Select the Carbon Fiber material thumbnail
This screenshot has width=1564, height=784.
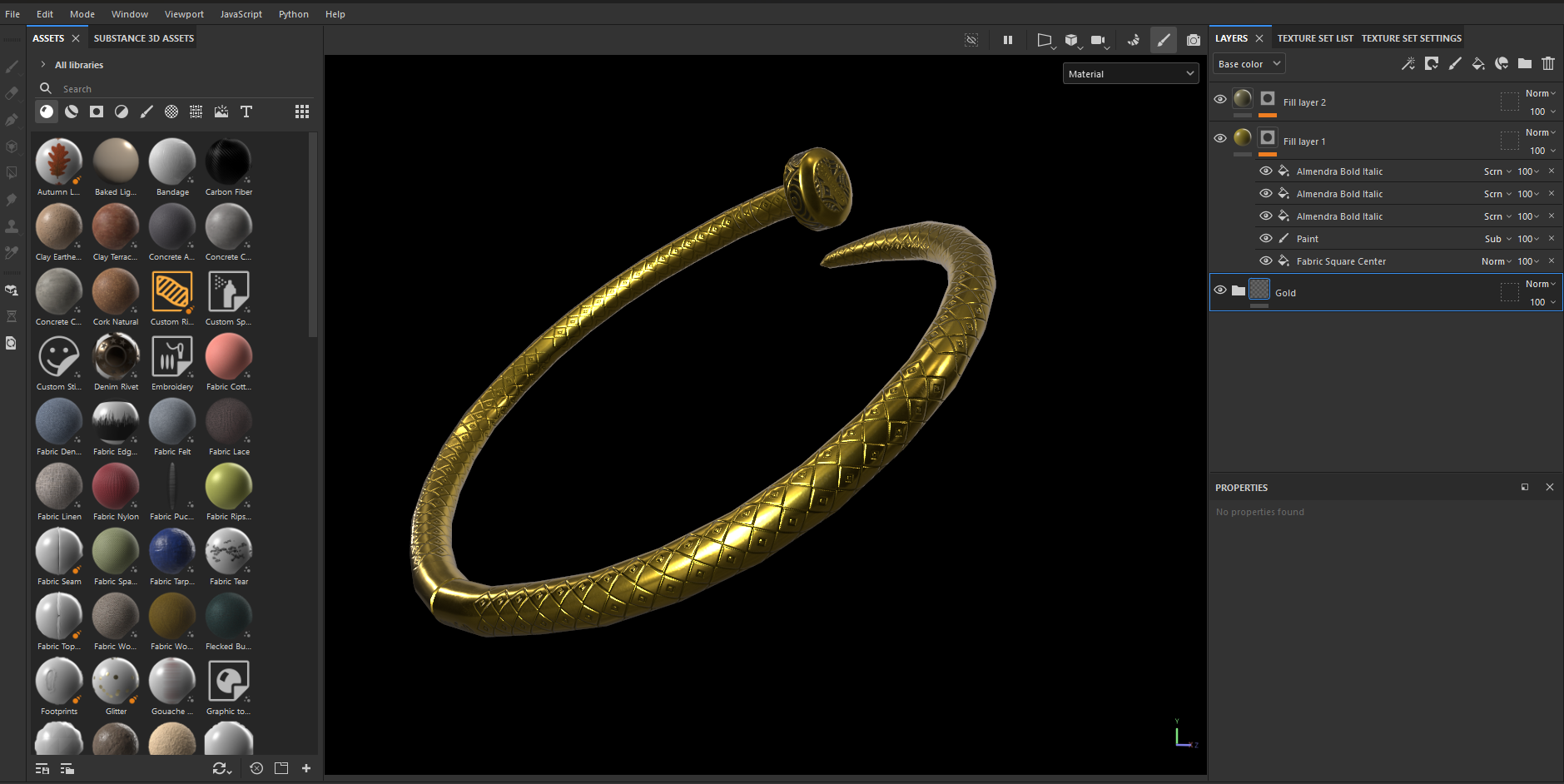tap(228, 162)
